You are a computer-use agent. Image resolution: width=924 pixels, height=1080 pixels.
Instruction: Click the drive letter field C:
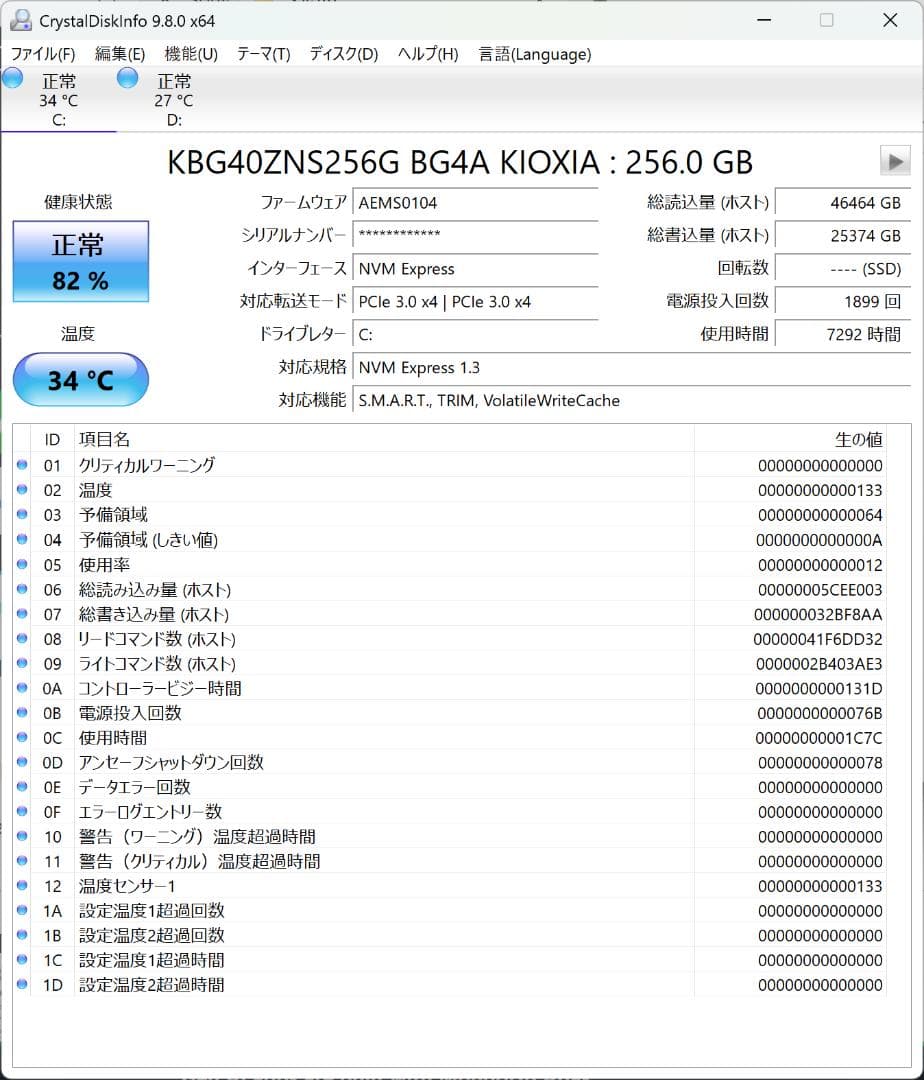(475, 335)
